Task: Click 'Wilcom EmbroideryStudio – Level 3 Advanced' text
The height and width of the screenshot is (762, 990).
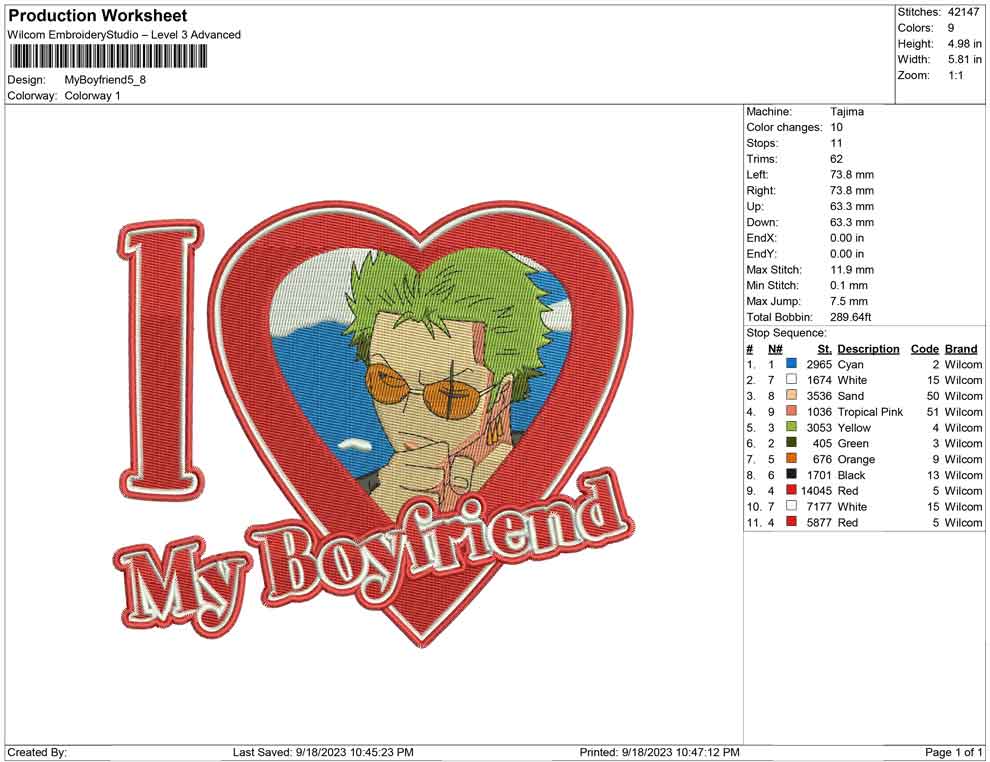Action: pos(124,35)
